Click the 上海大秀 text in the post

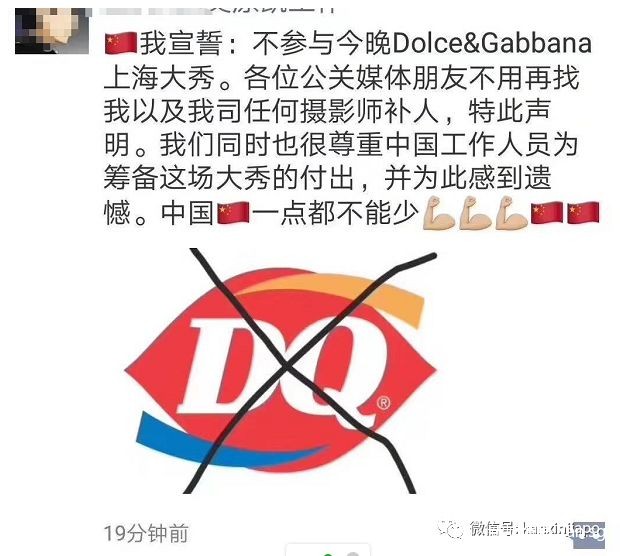pos(159,78)
